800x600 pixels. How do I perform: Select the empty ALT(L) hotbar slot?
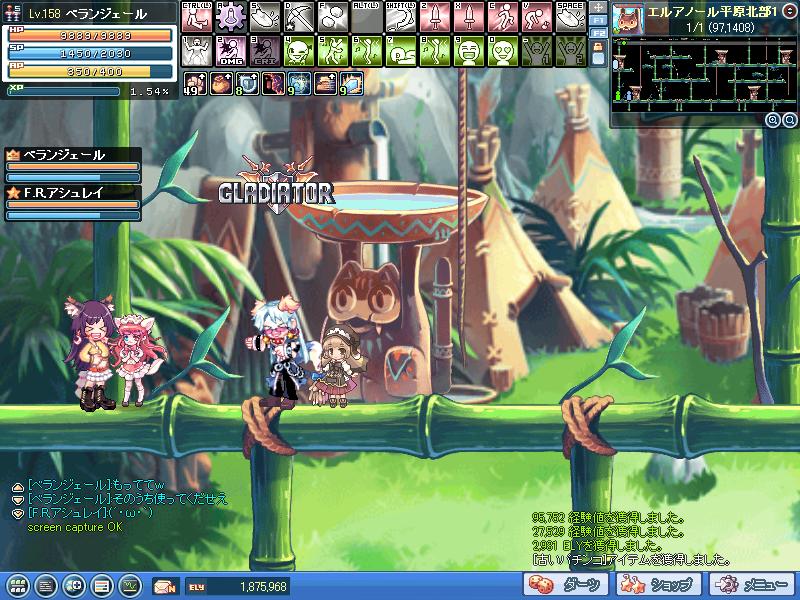point(367,16)
